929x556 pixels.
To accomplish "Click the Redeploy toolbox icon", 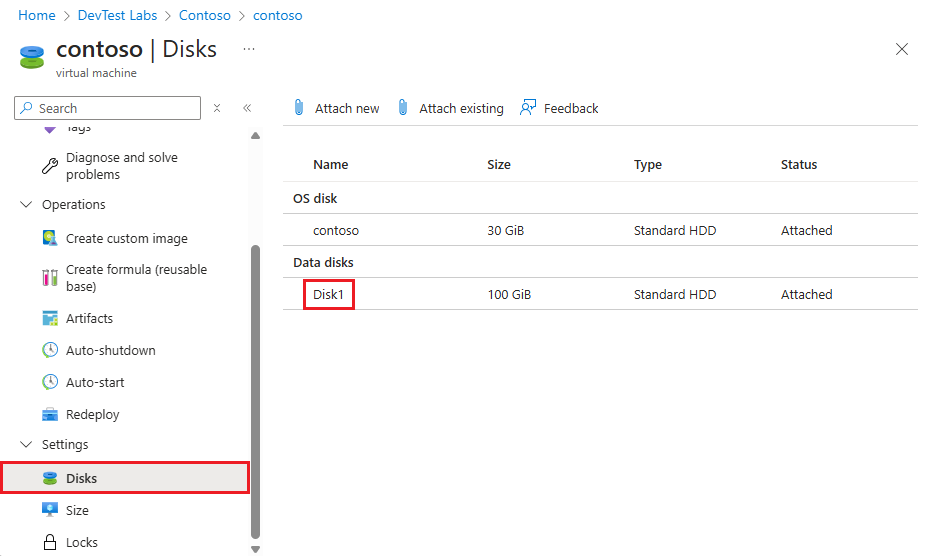I will 50,414.
